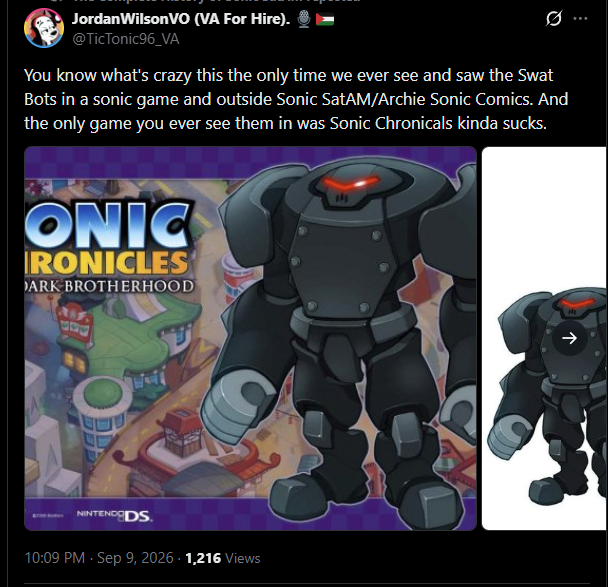Open the second Swat Bot image on white background
Viewport: 608px width, 587px height.
(544, 338)
